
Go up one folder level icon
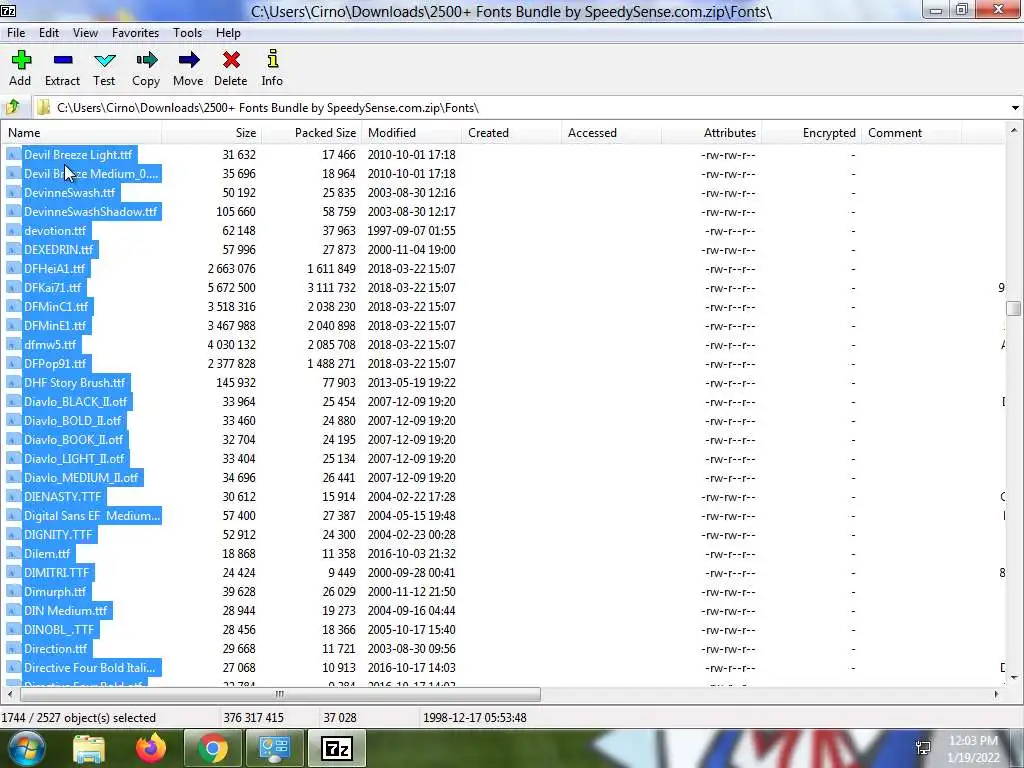coord(13,107)
